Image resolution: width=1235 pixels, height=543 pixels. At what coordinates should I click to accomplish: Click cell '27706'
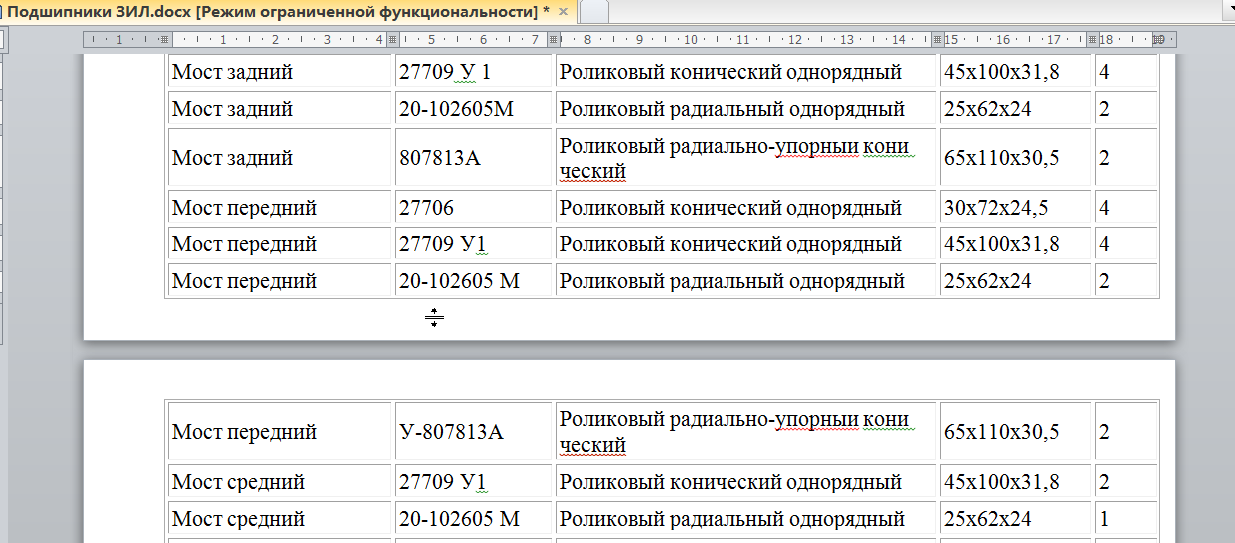coord(474,208)
